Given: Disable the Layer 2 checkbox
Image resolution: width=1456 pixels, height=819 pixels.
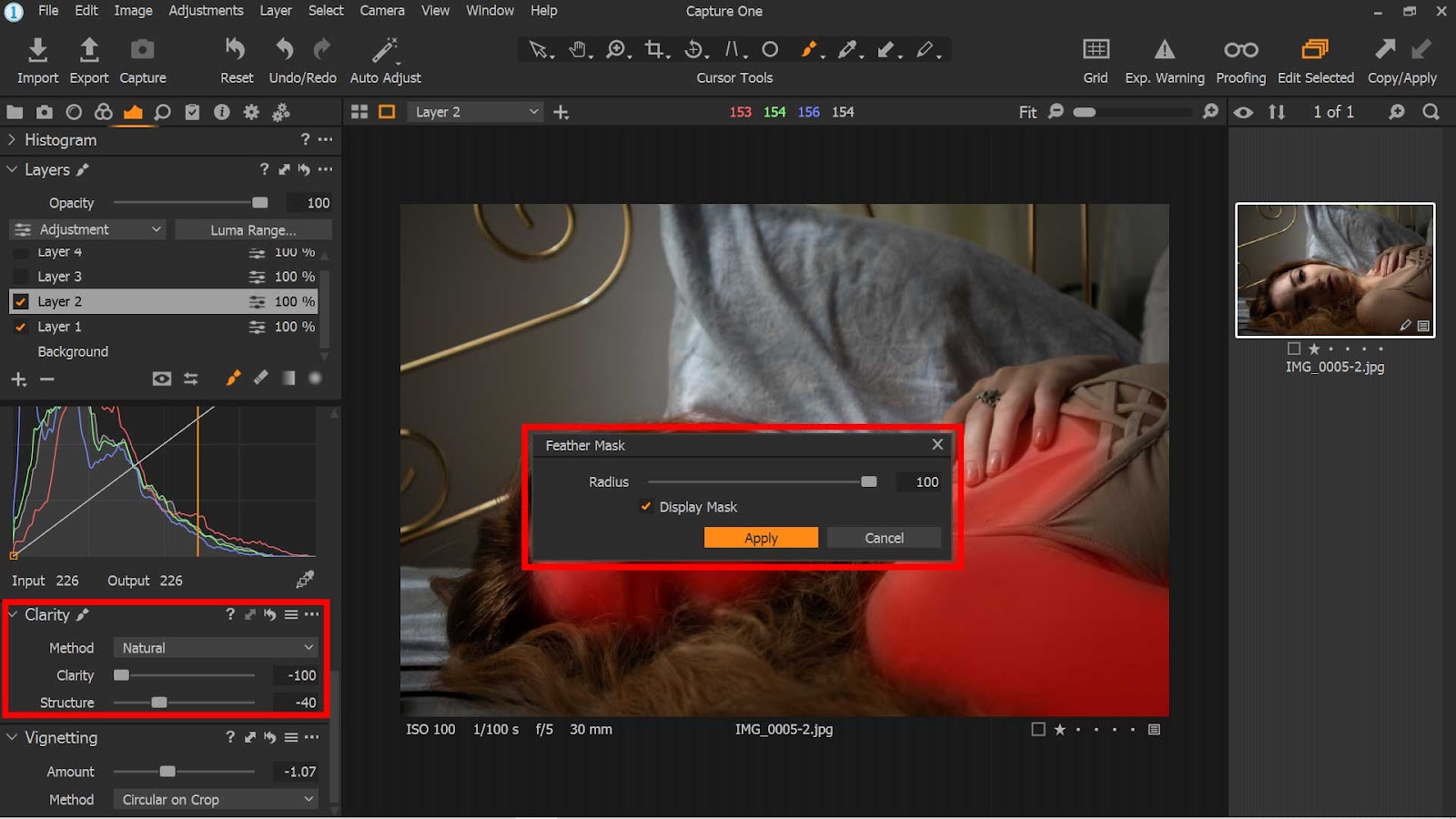Looking at the screenshot, I should coord(21,301).
